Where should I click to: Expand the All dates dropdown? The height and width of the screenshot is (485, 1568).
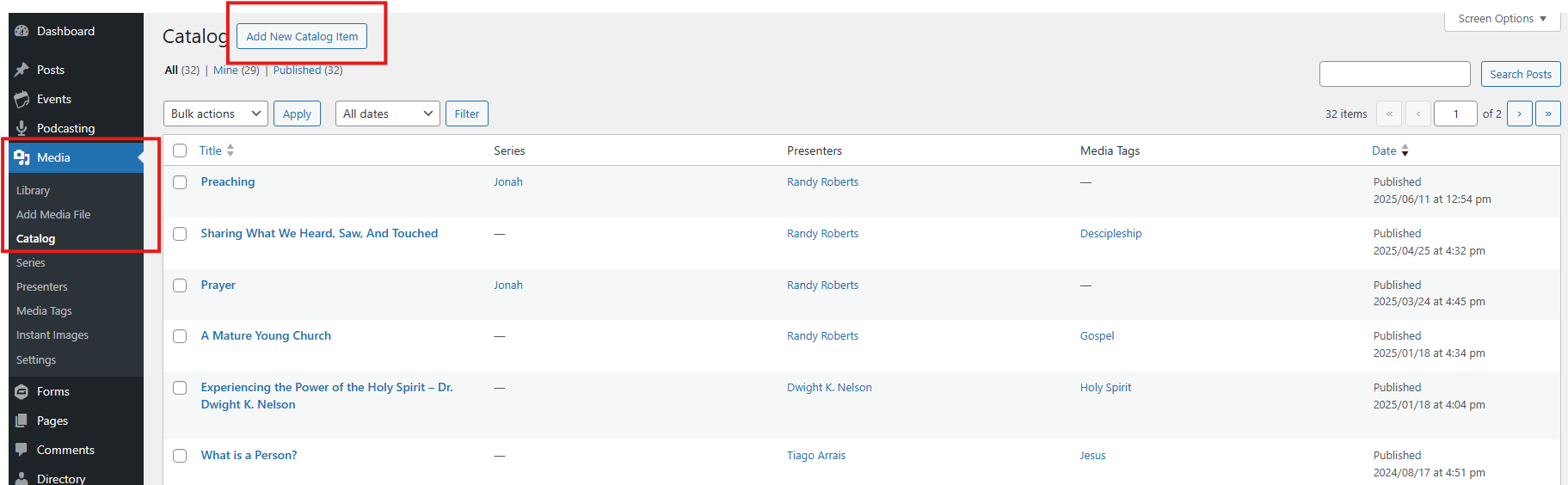point(387,114)
